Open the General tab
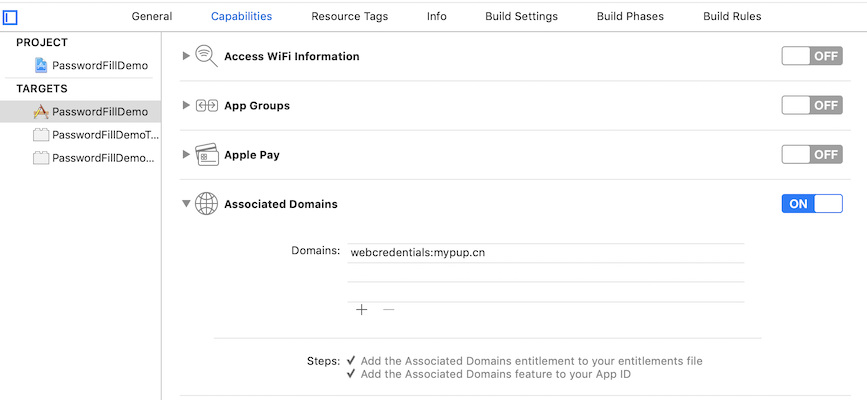 pos(152,17)
